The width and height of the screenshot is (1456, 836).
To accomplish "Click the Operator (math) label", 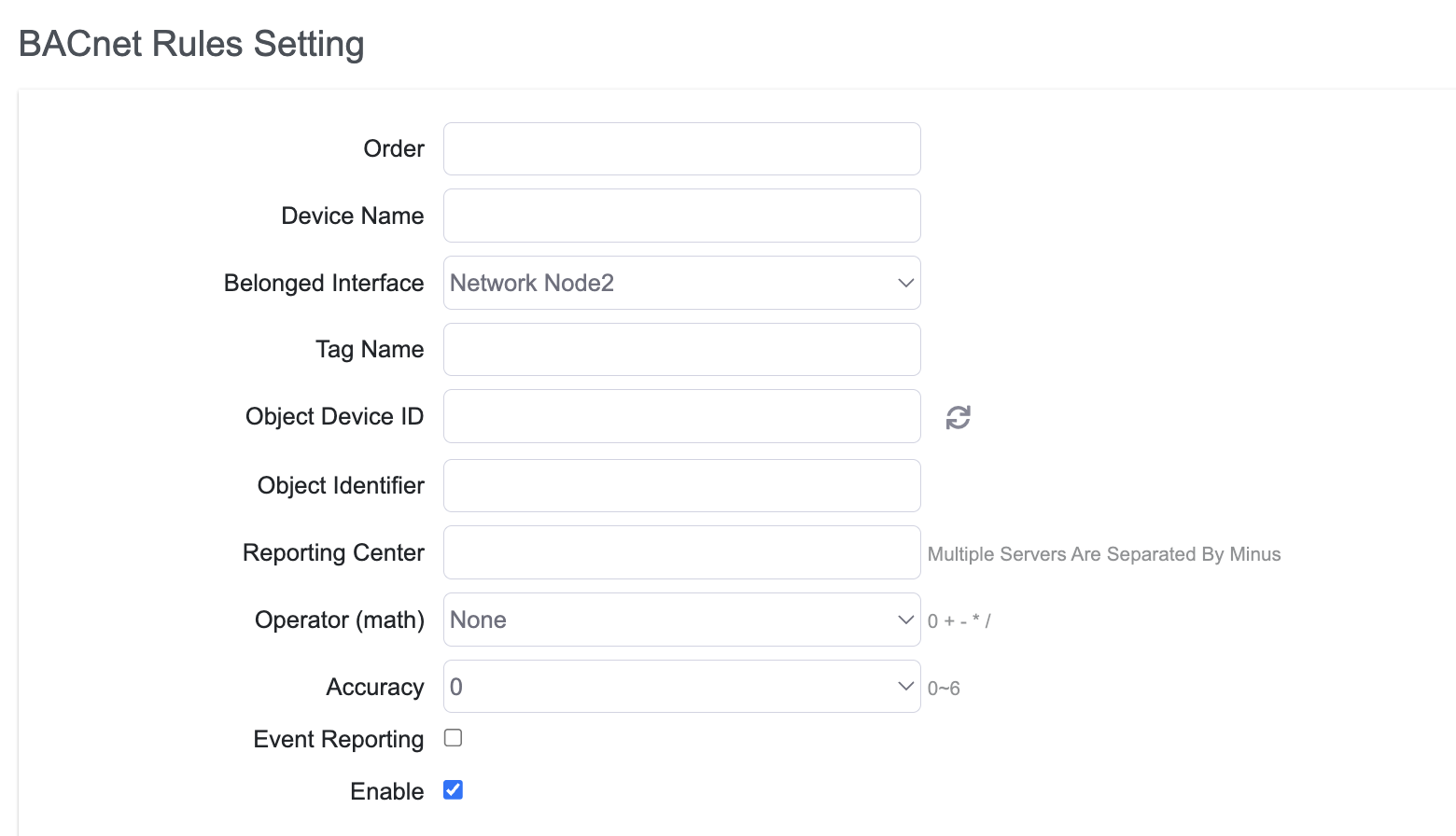I will [340, 620].
